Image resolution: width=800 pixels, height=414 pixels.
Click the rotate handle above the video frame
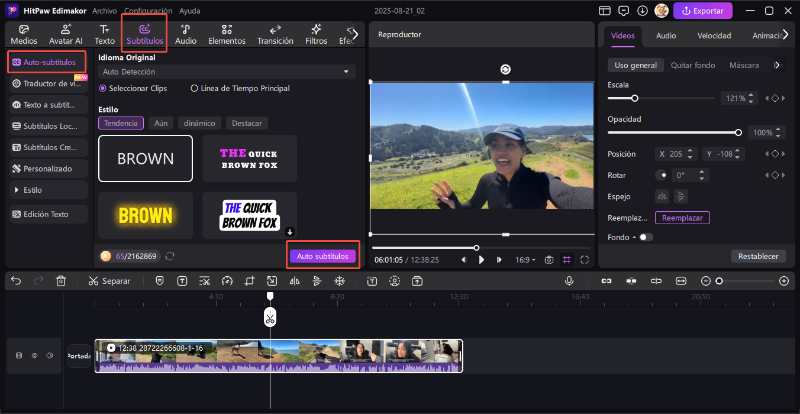[x=506, y=69]
